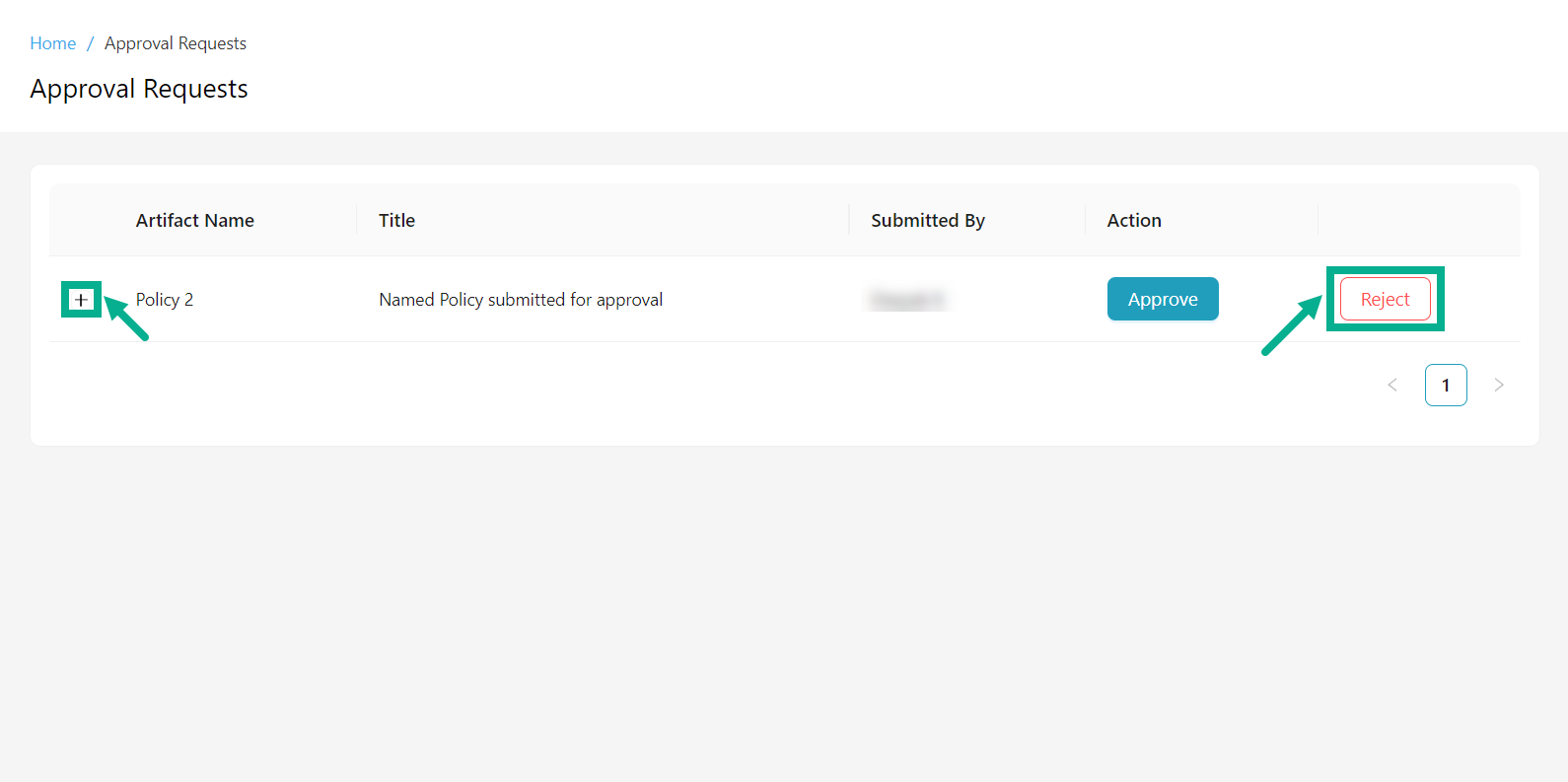1568x782 pixels.
Task: Click the Approval Requests page heading
Action: (139, 89)
